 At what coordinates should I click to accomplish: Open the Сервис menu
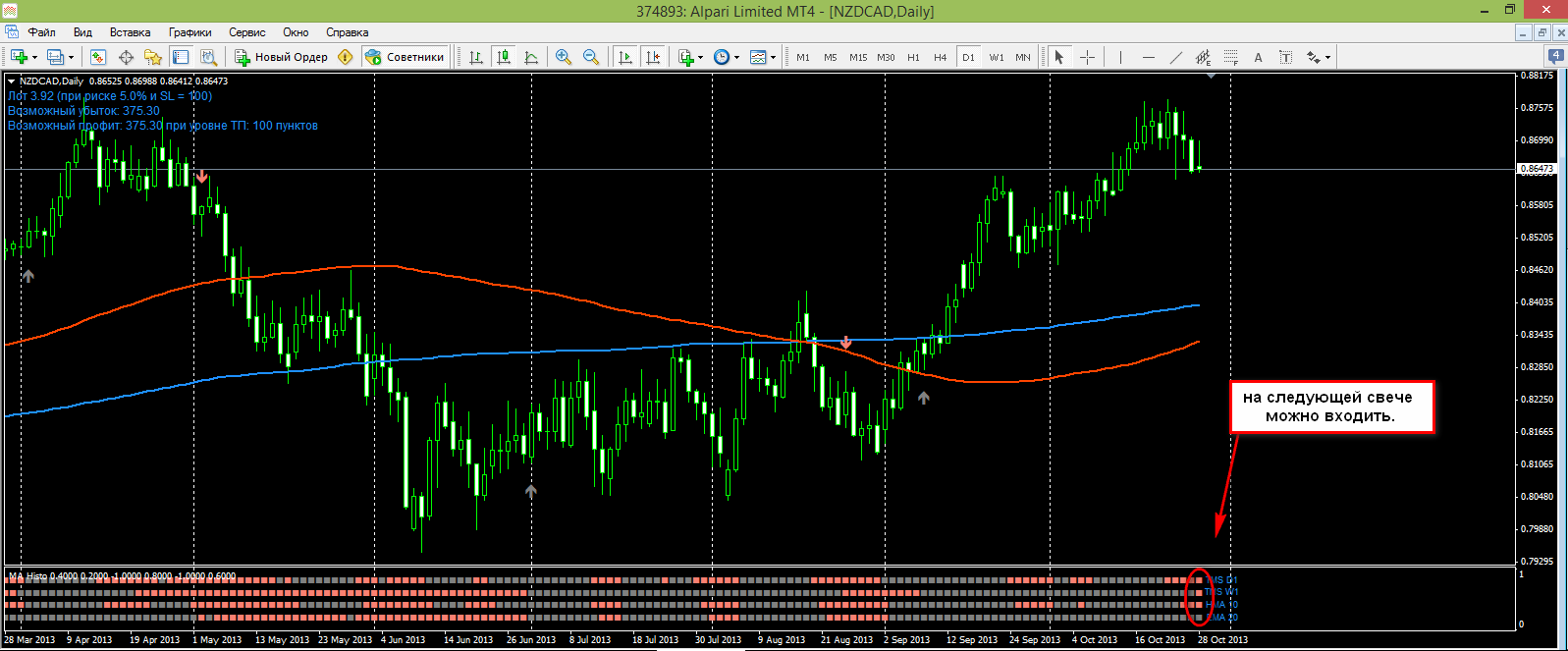(x=247, y=32)
